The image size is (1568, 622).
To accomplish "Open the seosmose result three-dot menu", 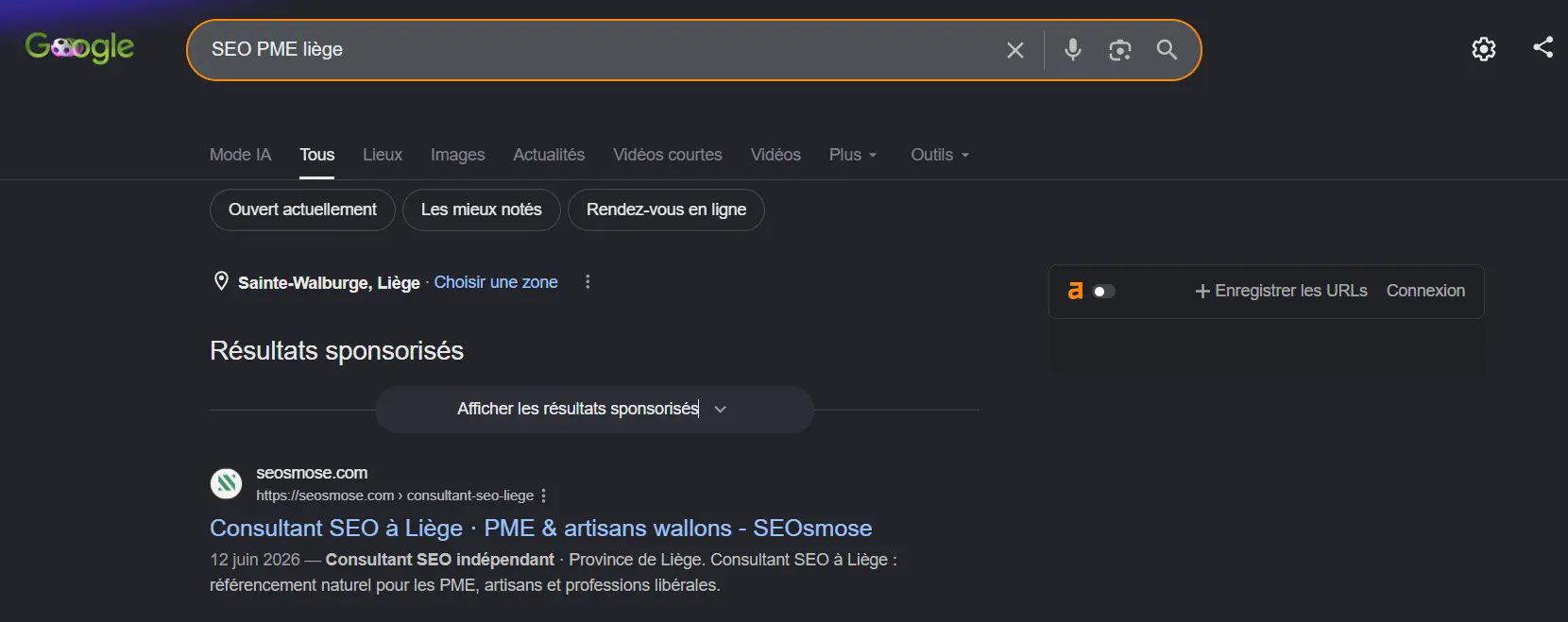I will [543, 496].
